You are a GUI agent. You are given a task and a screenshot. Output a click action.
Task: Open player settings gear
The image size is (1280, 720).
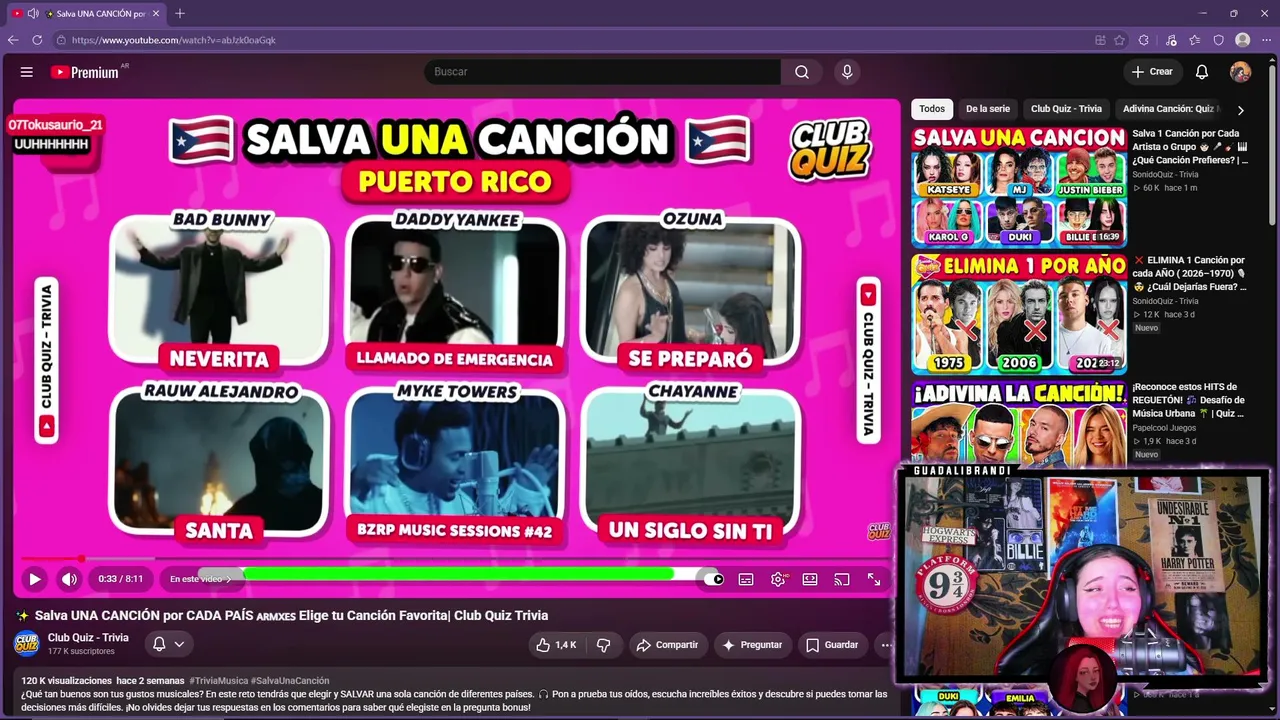pyautogui.click(x=778, y=579)
